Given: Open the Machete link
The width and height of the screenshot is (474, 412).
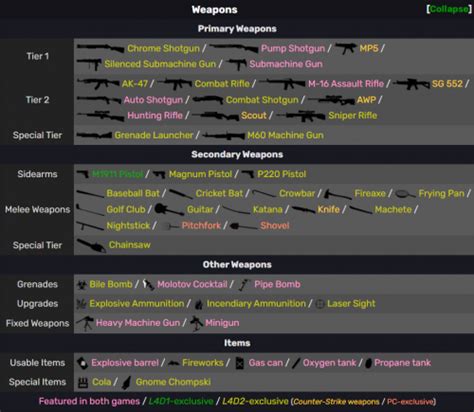Looking at the screenshot, I should [393, 210].
